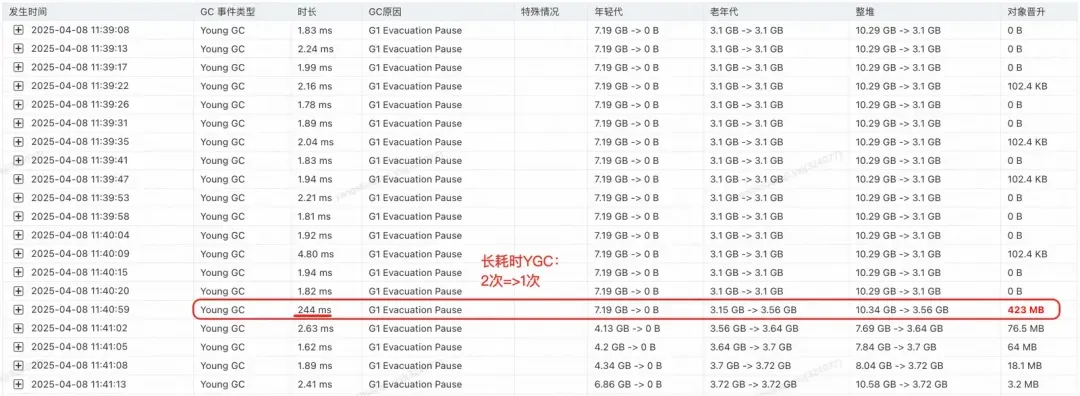Click the 10.58 GB -> 3.72 GB heap cell

click(902, 384)
